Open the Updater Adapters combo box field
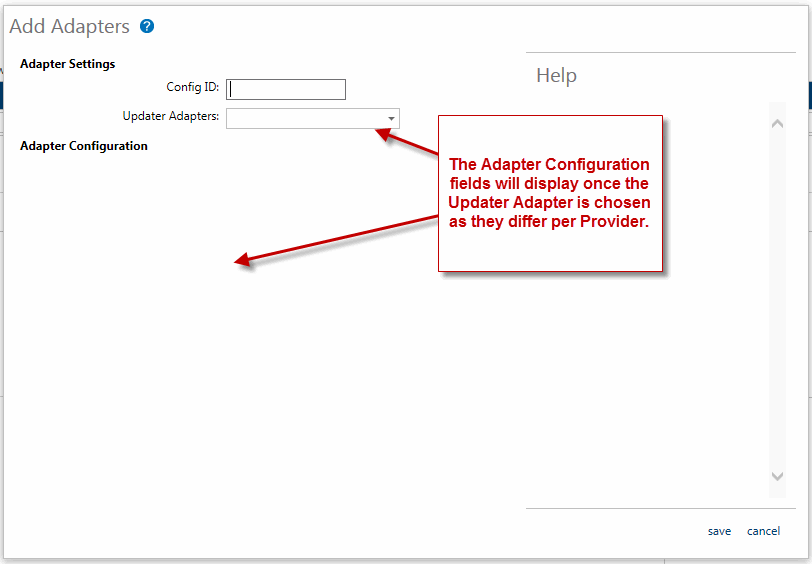The image size is (812, 564). (305, 118)
